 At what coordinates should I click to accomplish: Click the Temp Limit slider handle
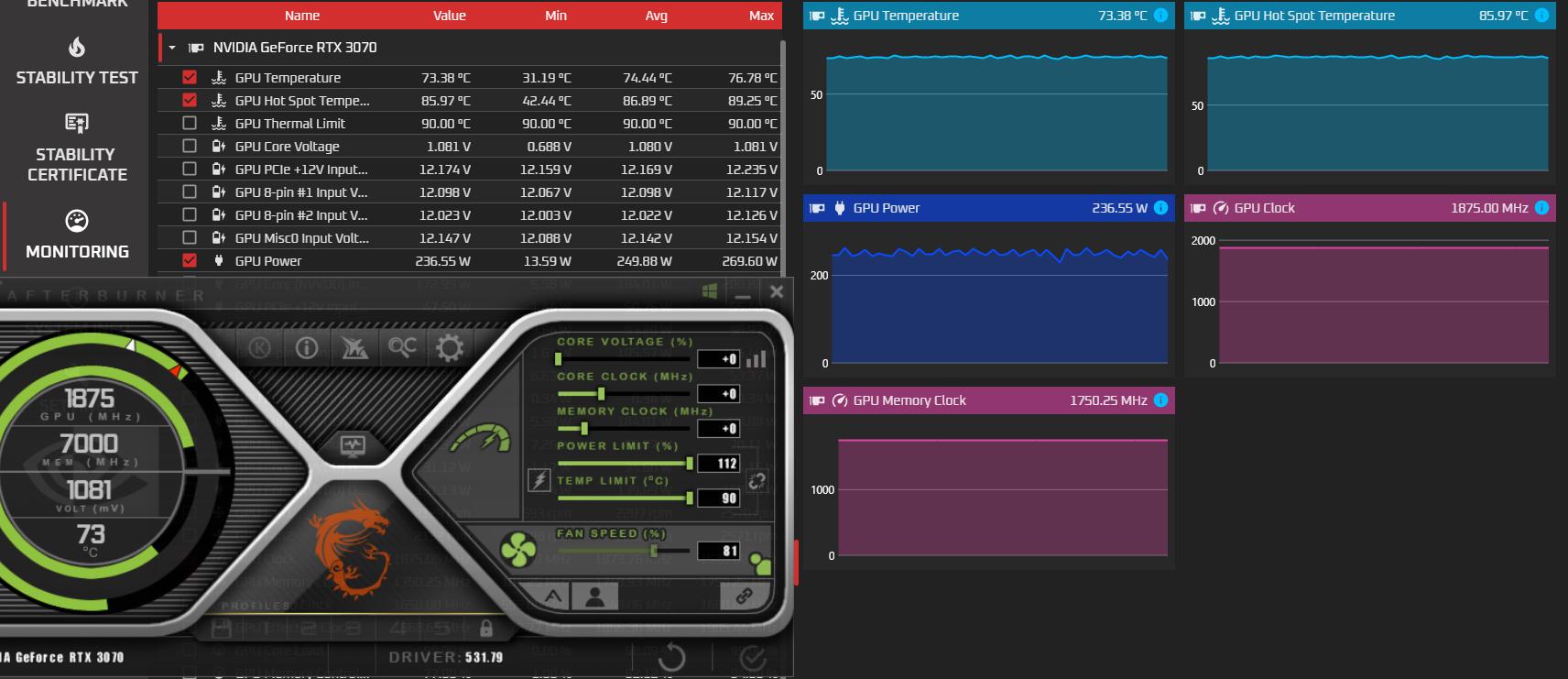tap(689, 498)
